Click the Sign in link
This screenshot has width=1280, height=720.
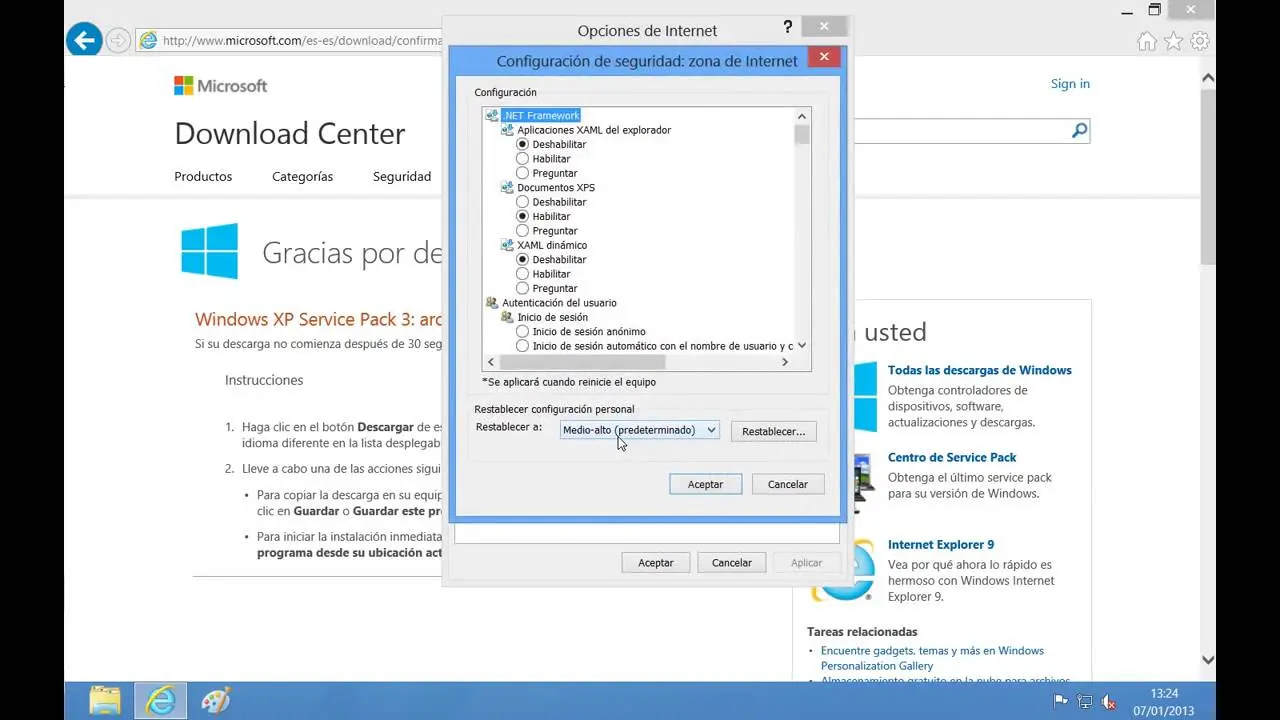(x=1070, y=84)
